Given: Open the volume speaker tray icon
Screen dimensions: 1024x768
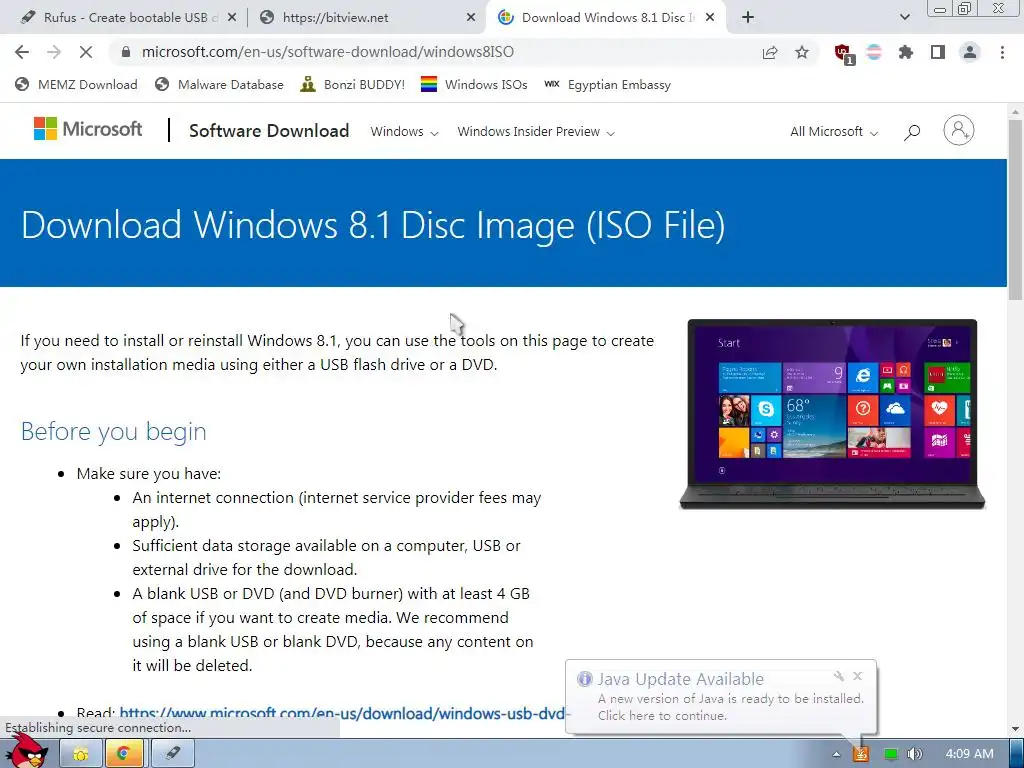Looking at the screenshot, I should coord(914,754).
